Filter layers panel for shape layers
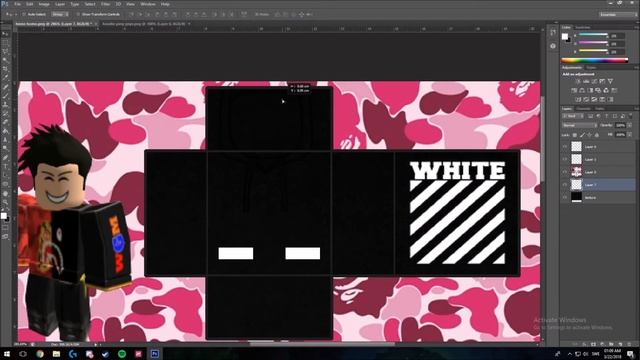640x360 pixels. 615,116
